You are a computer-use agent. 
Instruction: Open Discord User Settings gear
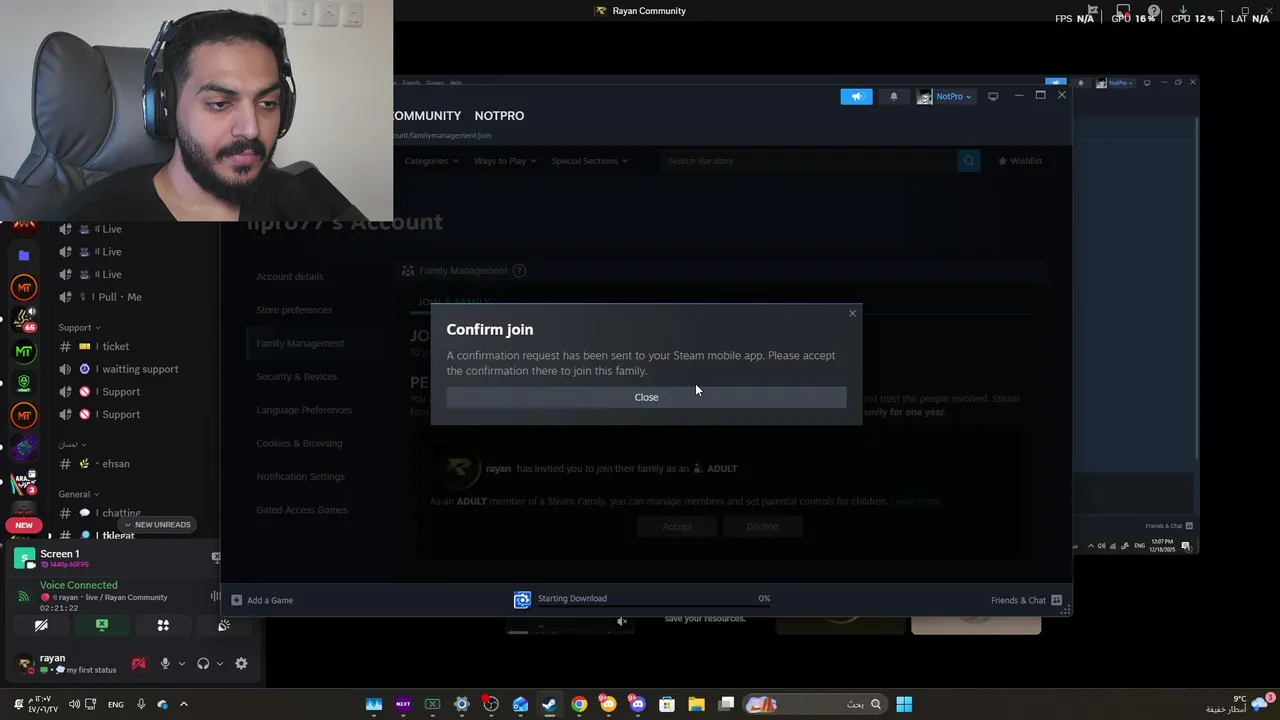[241, 663]
